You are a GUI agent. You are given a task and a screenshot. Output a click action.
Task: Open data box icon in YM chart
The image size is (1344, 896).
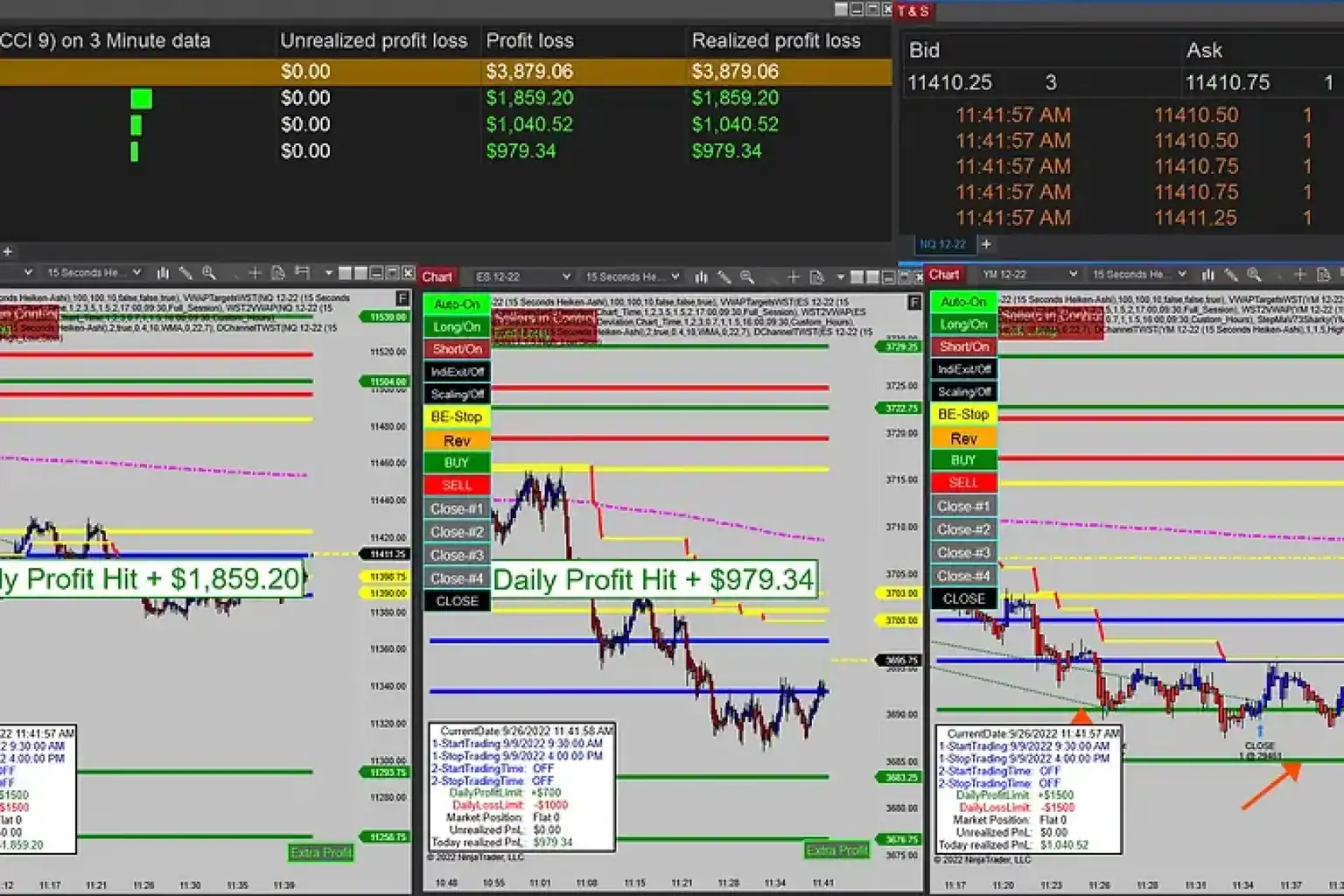pos(1323,275)
